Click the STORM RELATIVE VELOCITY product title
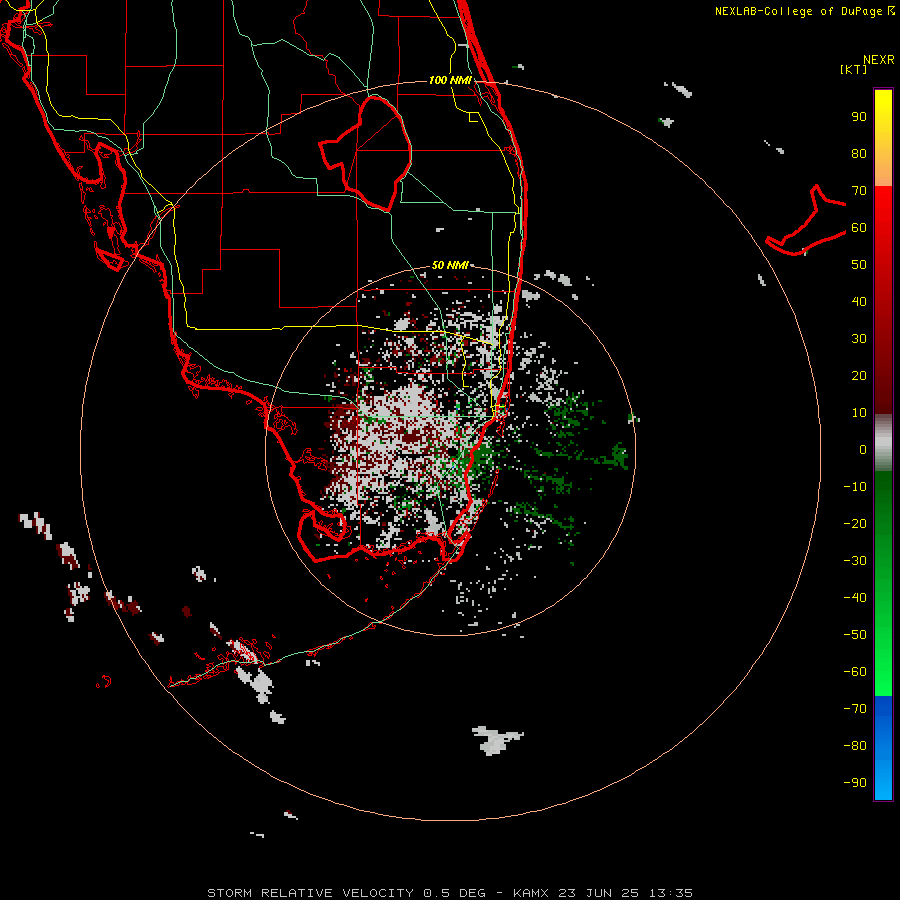The height and width of the screenshot is (900, 900). pos(310,893)
